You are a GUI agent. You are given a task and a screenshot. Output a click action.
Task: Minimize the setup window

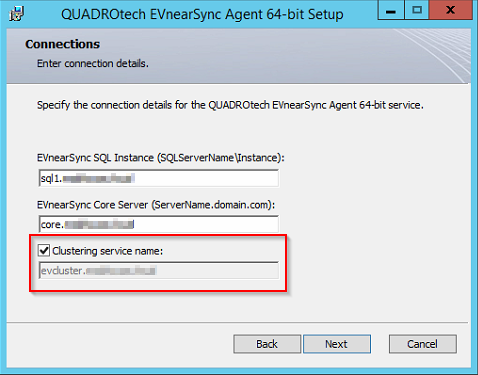391,10
